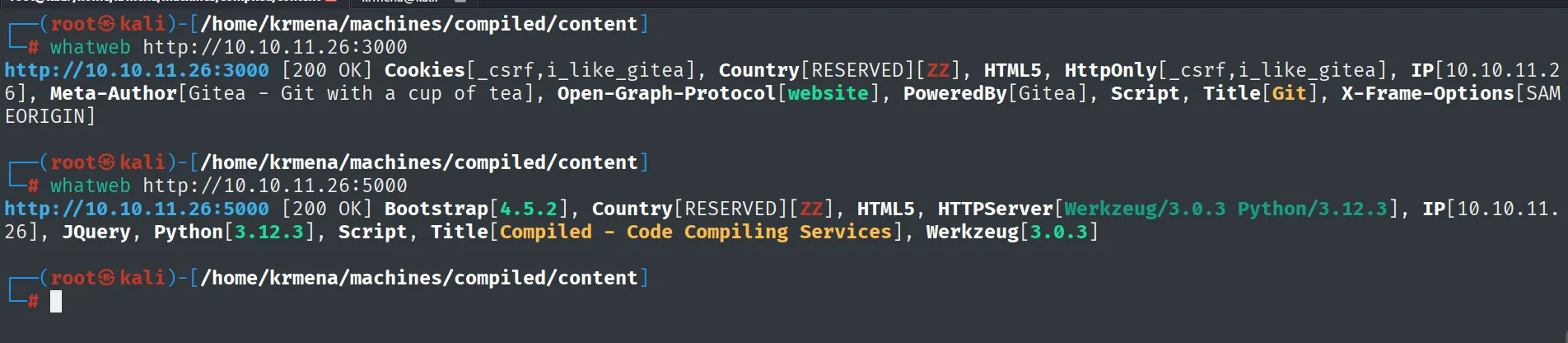Click the final 'Werkzeug[3.0.3]' entry
This screenshot has width=1568, height=343.
pyautogui.click(x=1012, y=233)
